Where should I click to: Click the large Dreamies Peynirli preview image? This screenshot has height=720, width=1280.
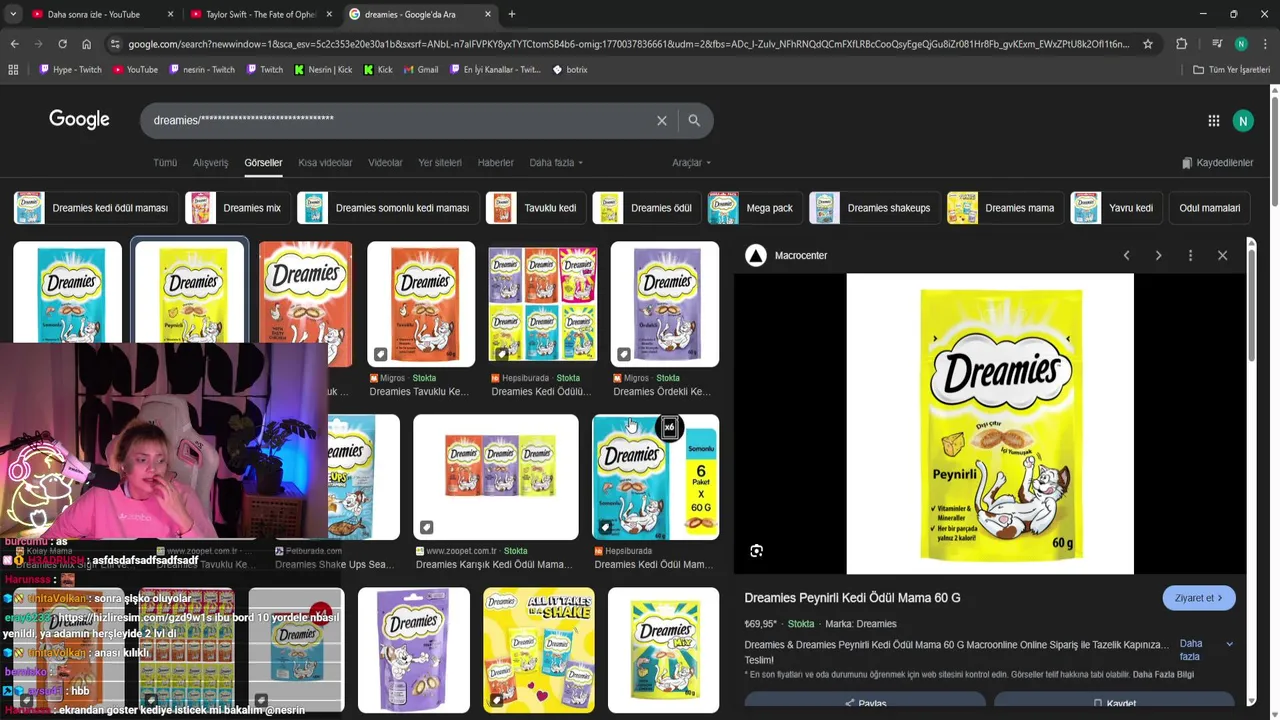990,424
